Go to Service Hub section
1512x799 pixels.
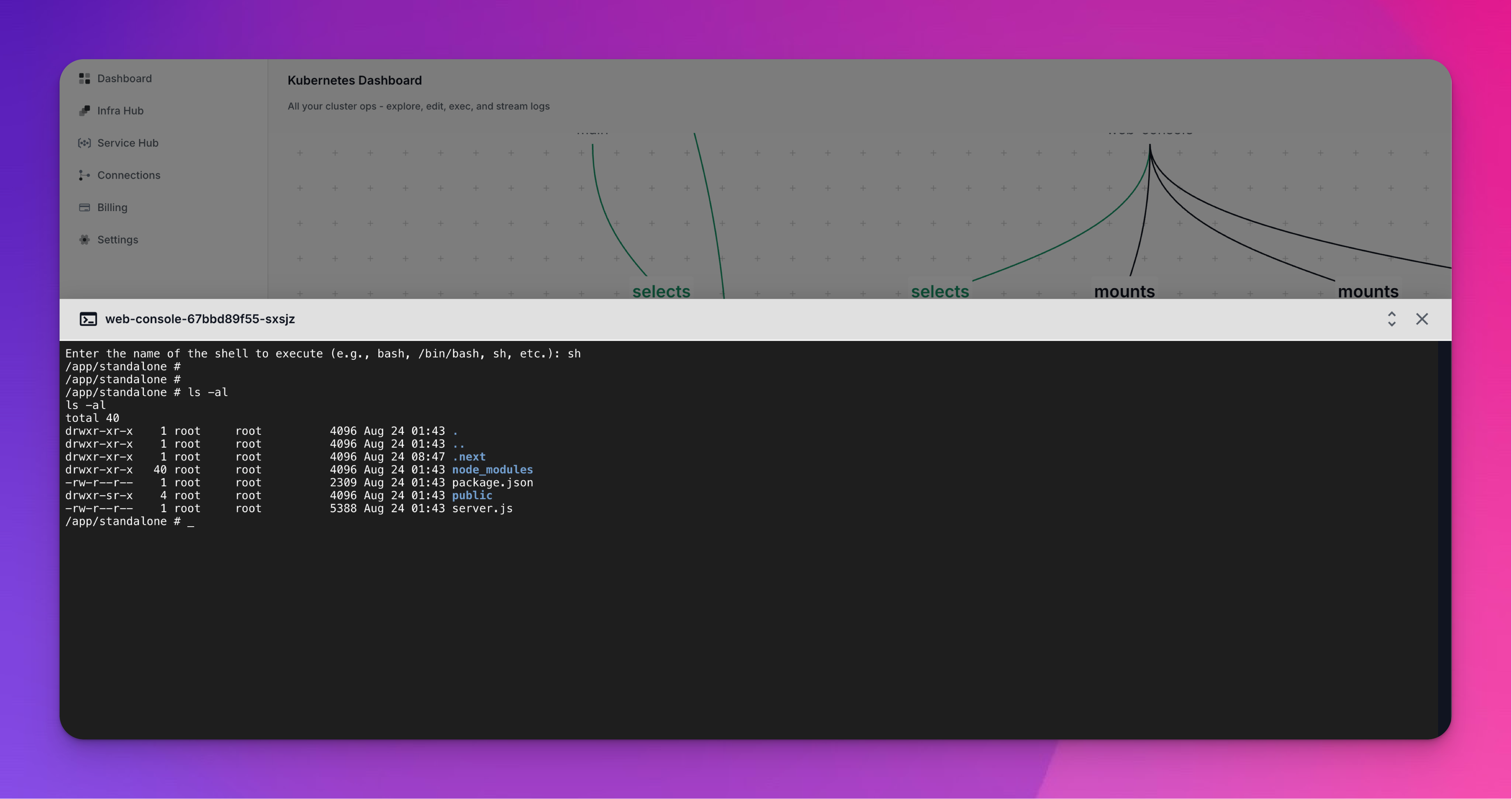click(x=128, y=143)
